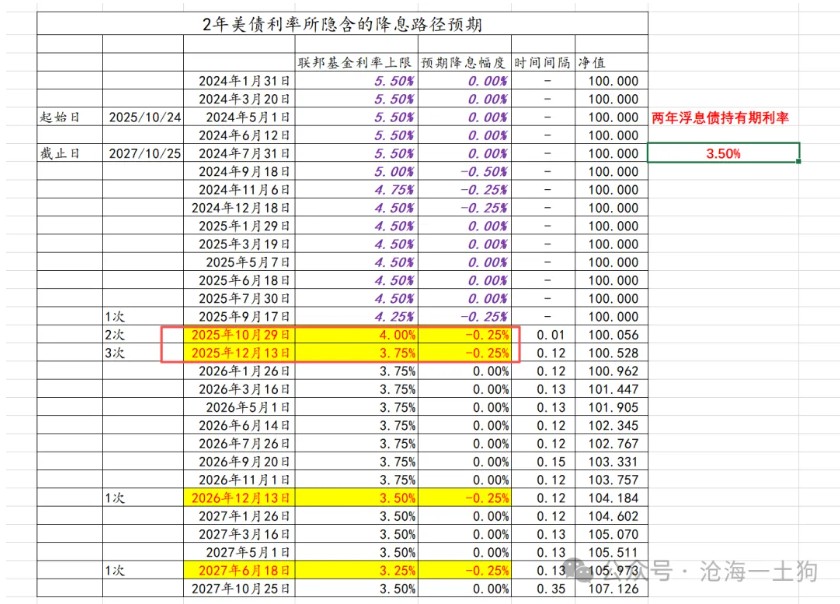Select the date cell 2026年11月1日
The height and width of the screenshot is (604, 840).
pos(239,480)
